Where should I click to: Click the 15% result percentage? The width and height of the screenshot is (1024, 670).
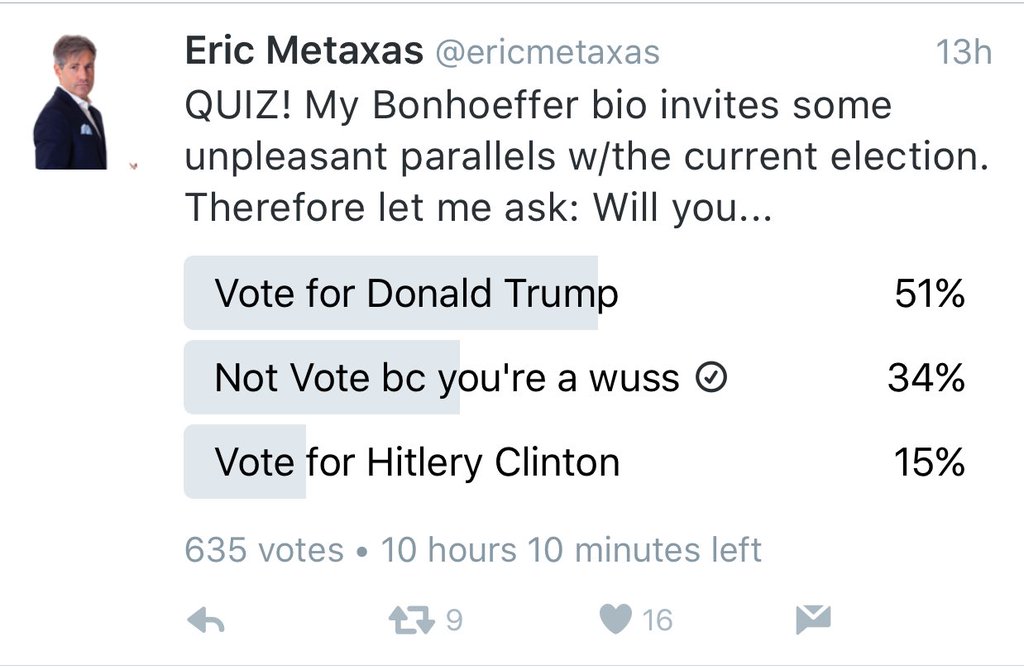pos(929,462)
